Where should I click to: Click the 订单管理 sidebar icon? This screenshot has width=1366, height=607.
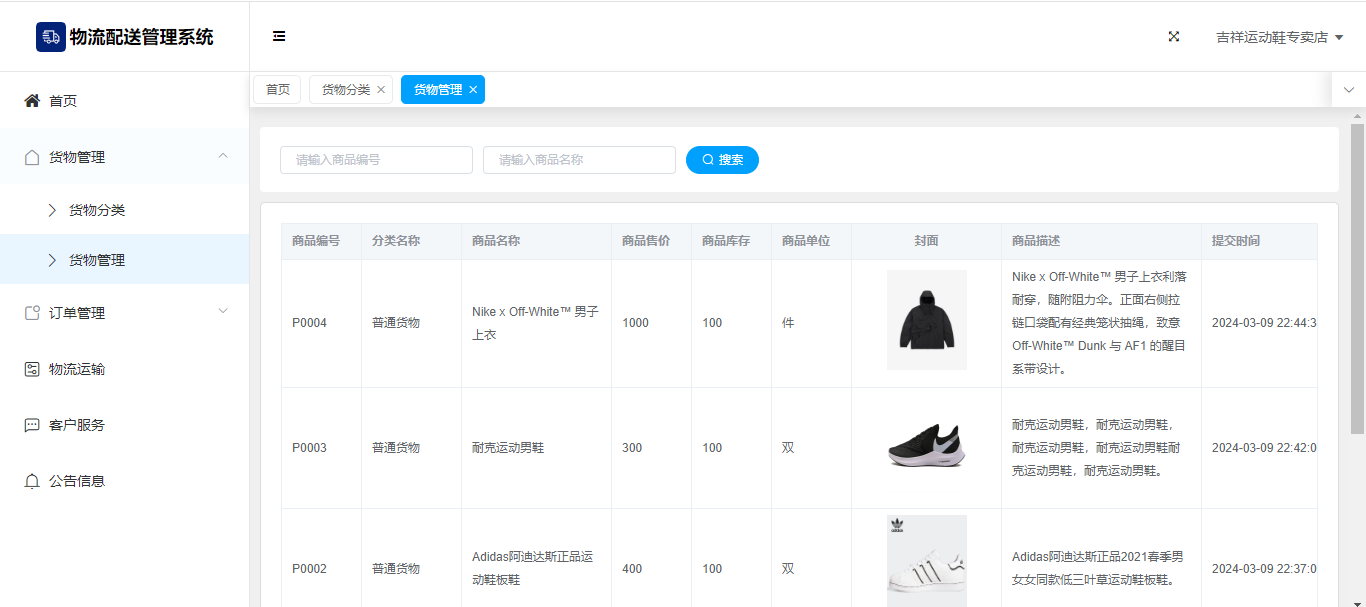click(32, 313)
